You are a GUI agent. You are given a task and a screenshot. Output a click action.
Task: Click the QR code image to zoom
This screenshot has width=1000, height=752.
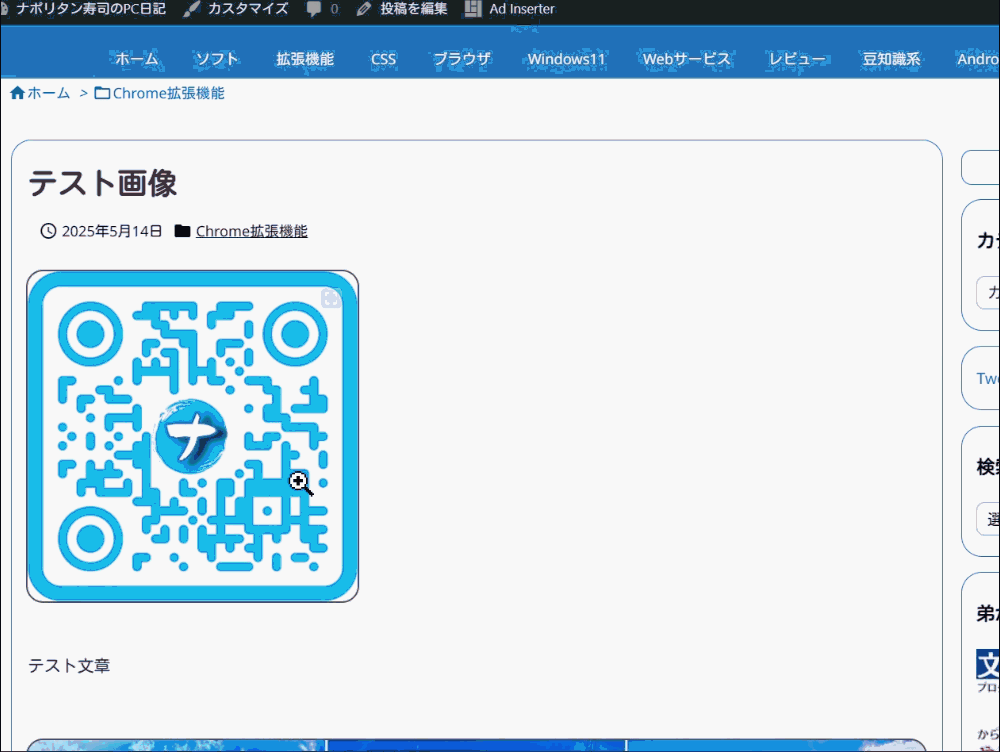(x=193, y=436)
